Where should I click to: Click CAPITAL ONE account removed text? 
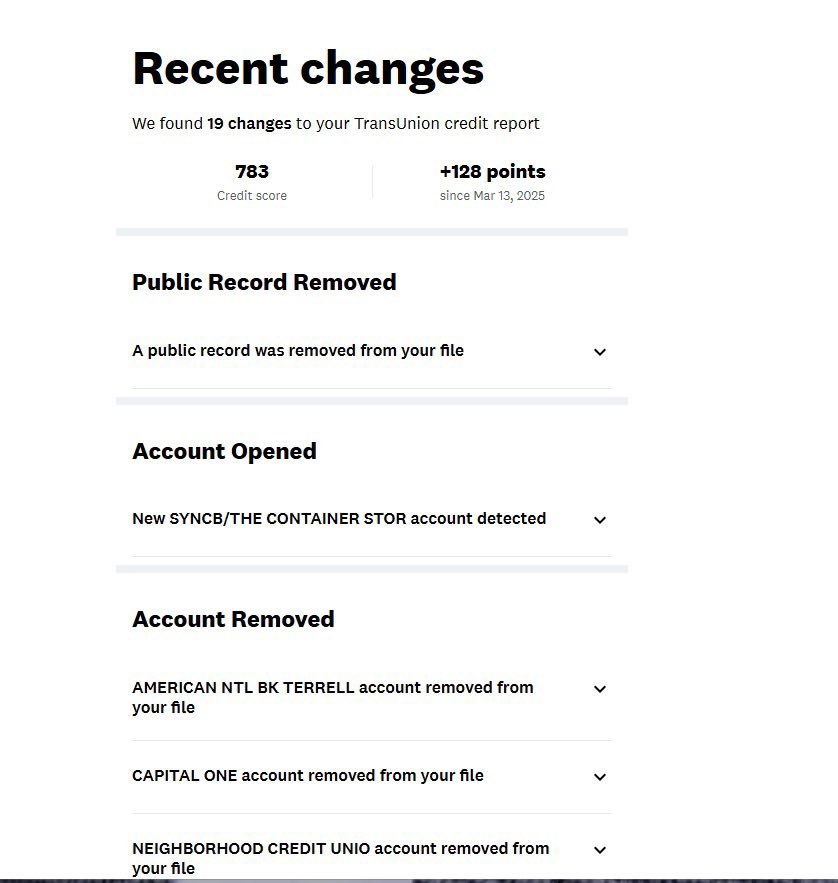coord(307,776)
